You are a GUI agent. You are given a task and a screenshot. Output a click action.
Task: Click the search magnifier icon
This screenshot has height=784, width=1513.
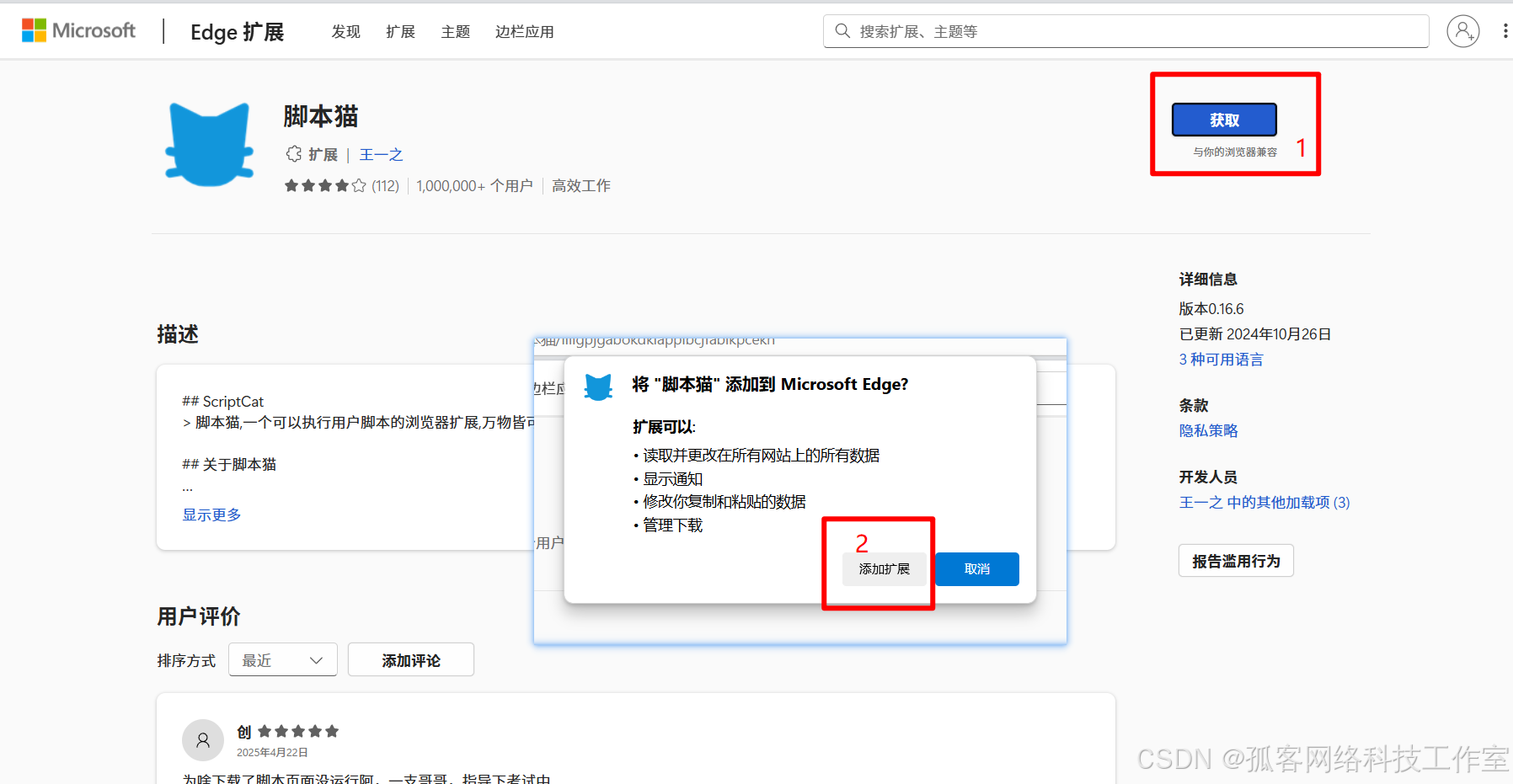click(842, 31)
